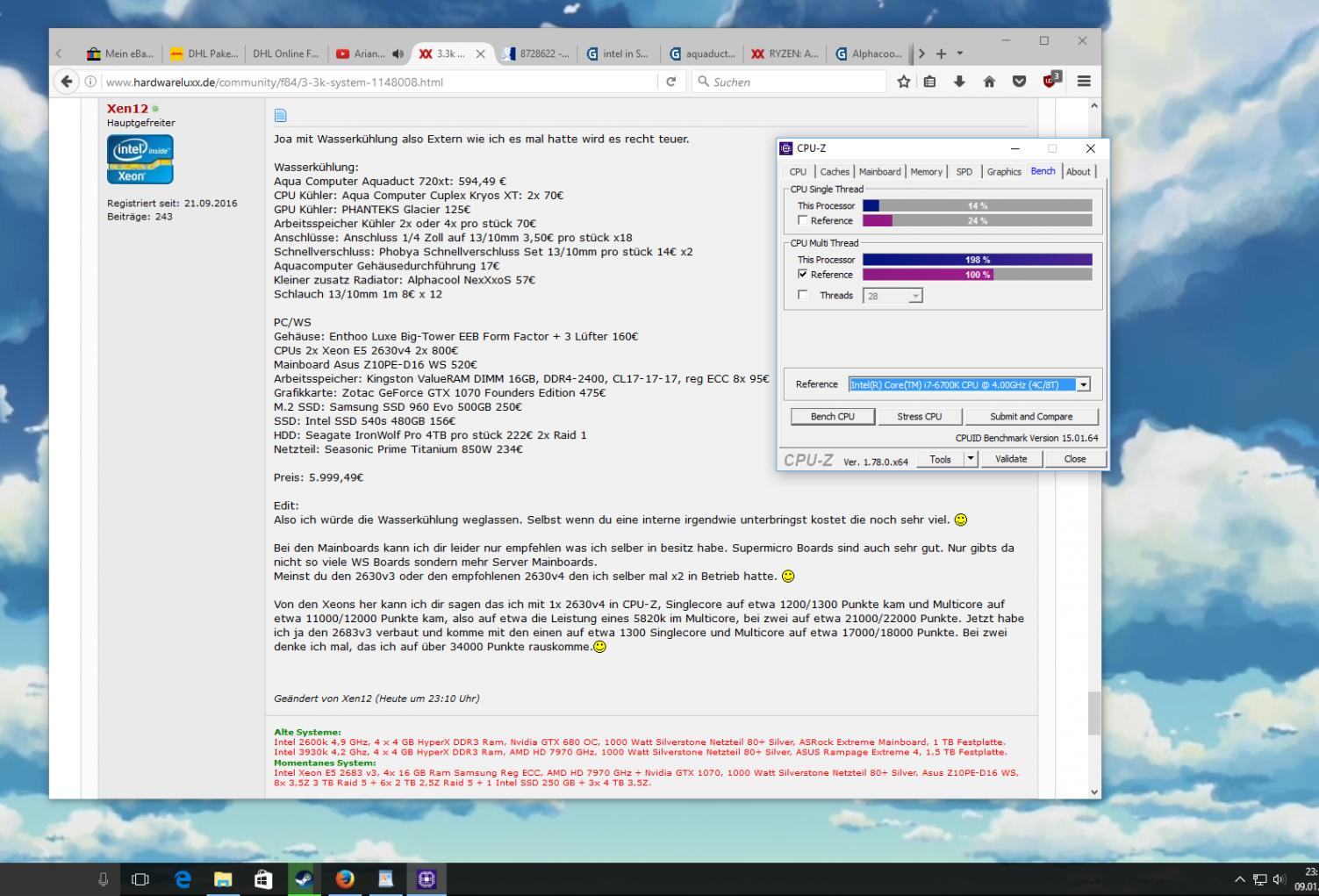Click the Bench CPU button
Viewport: 1319px width, 896px height.
[x=832, y=416]
